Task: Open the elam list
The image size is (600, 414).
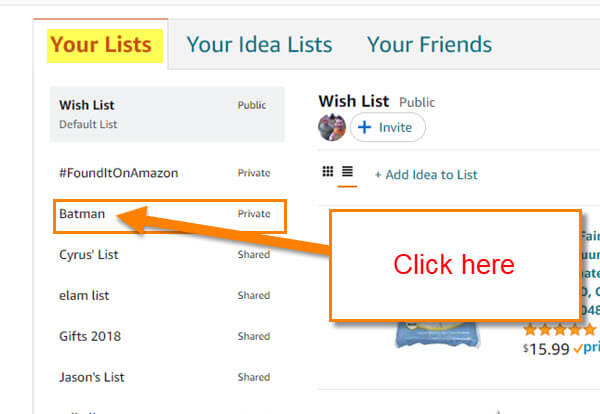Action: point(167,295)
